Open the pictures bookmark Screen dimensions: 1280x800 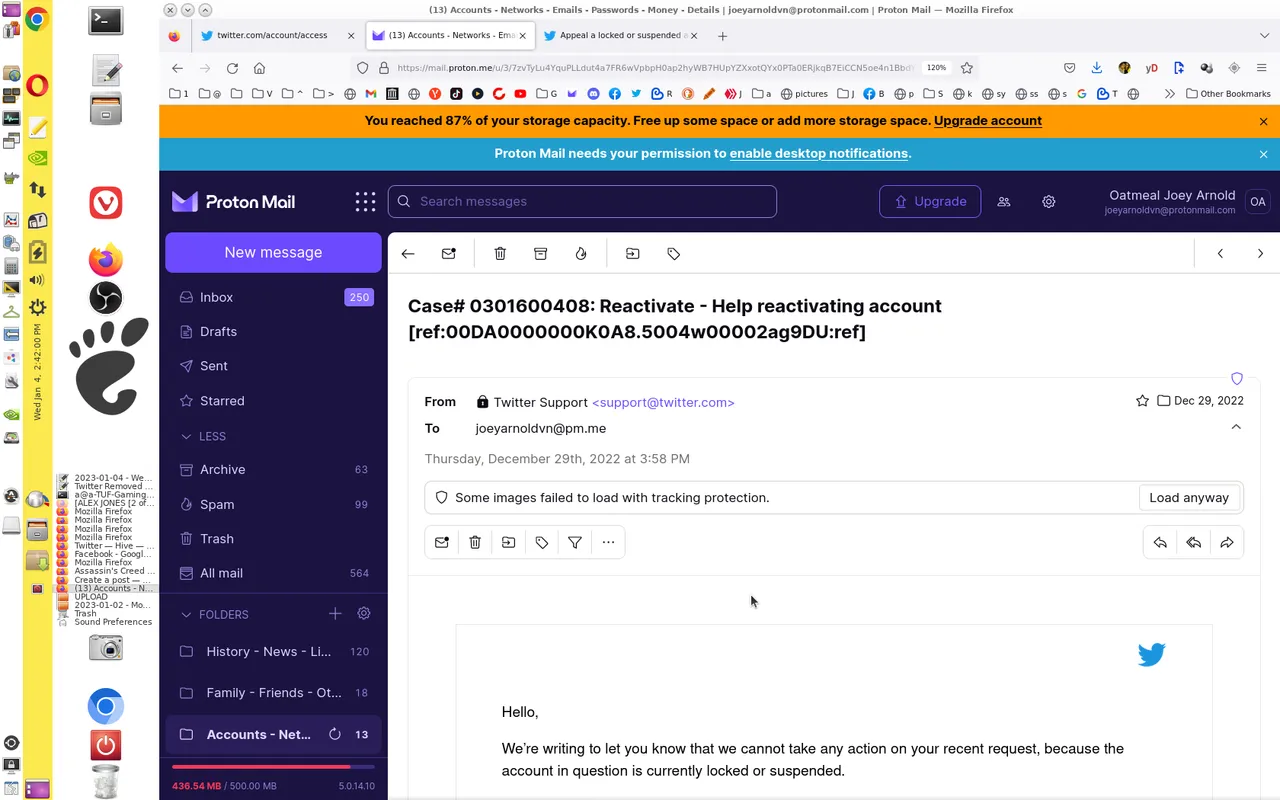(805, 94)
